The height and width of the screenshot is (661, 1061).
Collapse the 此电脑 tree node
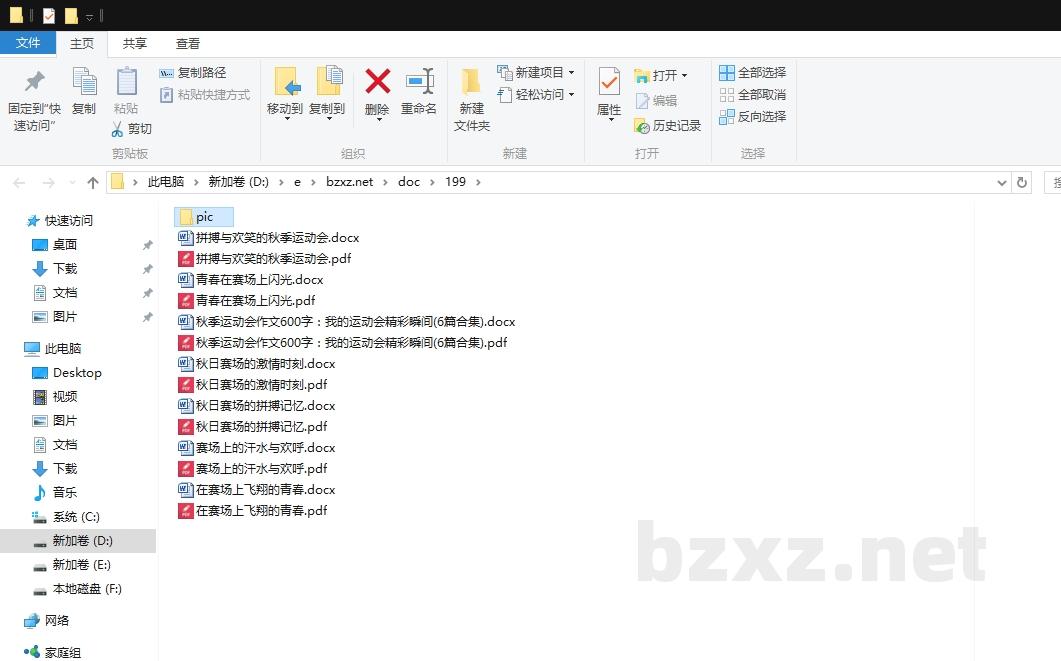click(x=18, y=348)
